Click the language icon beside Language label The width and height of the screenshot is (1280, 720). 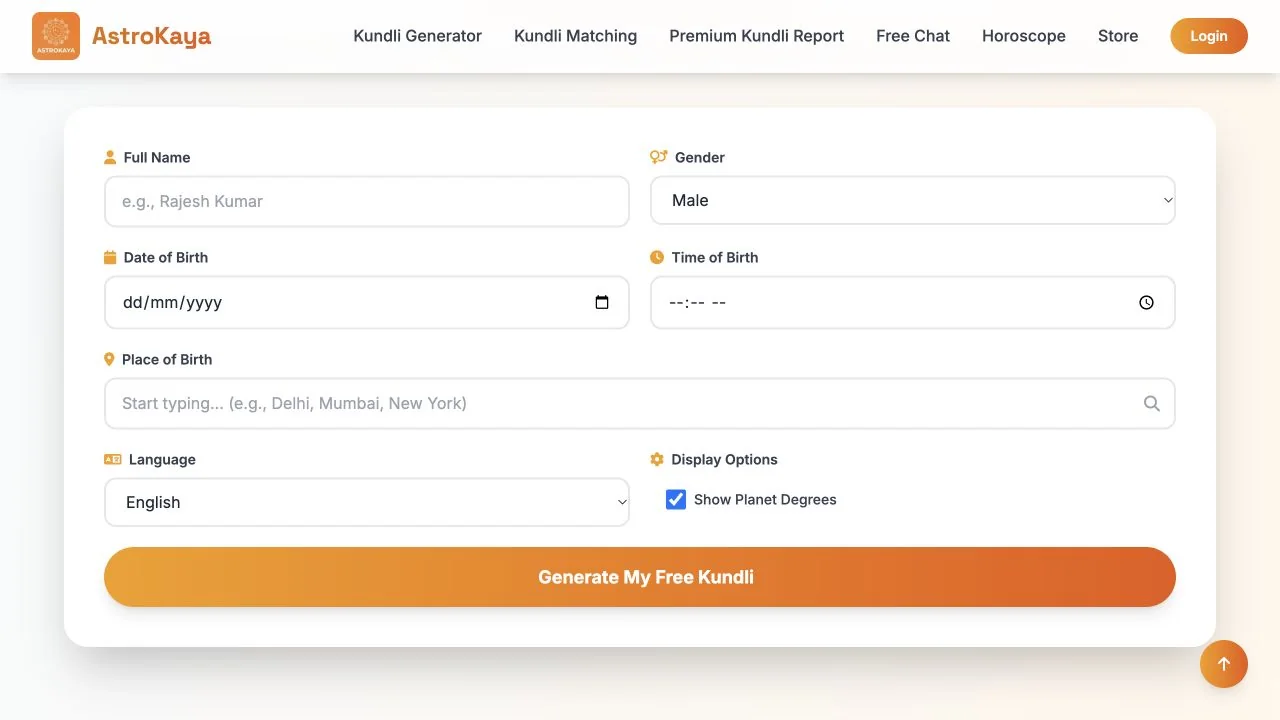[112, 459]
